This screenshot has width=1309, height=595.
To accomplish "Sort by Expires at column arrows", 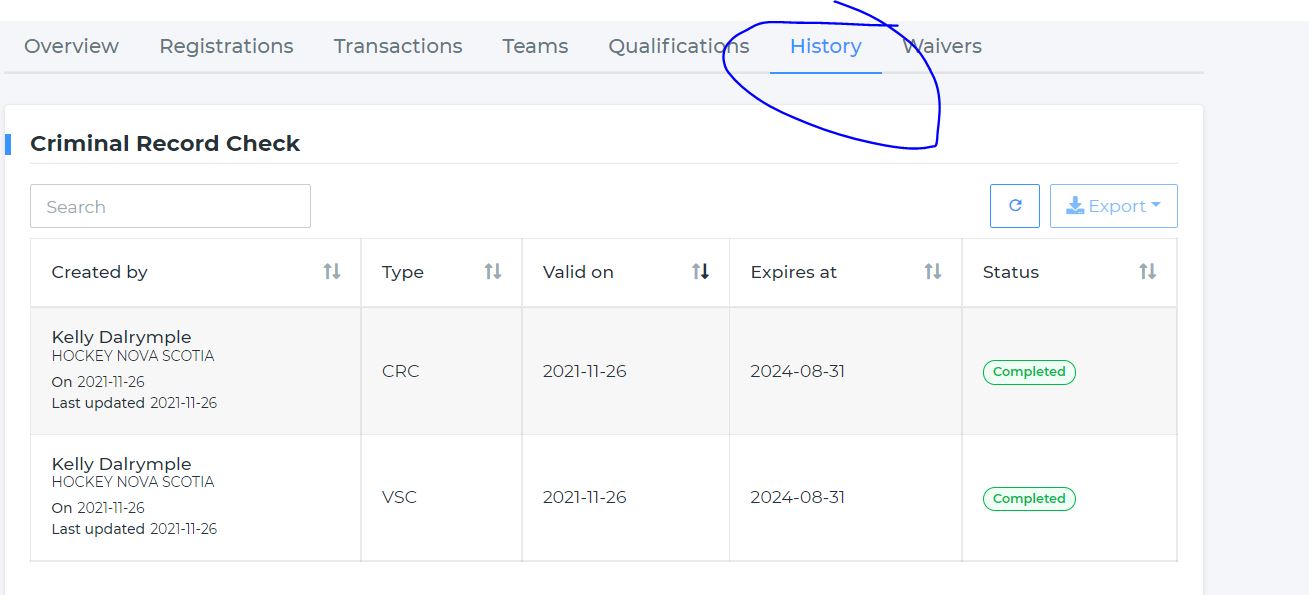I will 933,272.
